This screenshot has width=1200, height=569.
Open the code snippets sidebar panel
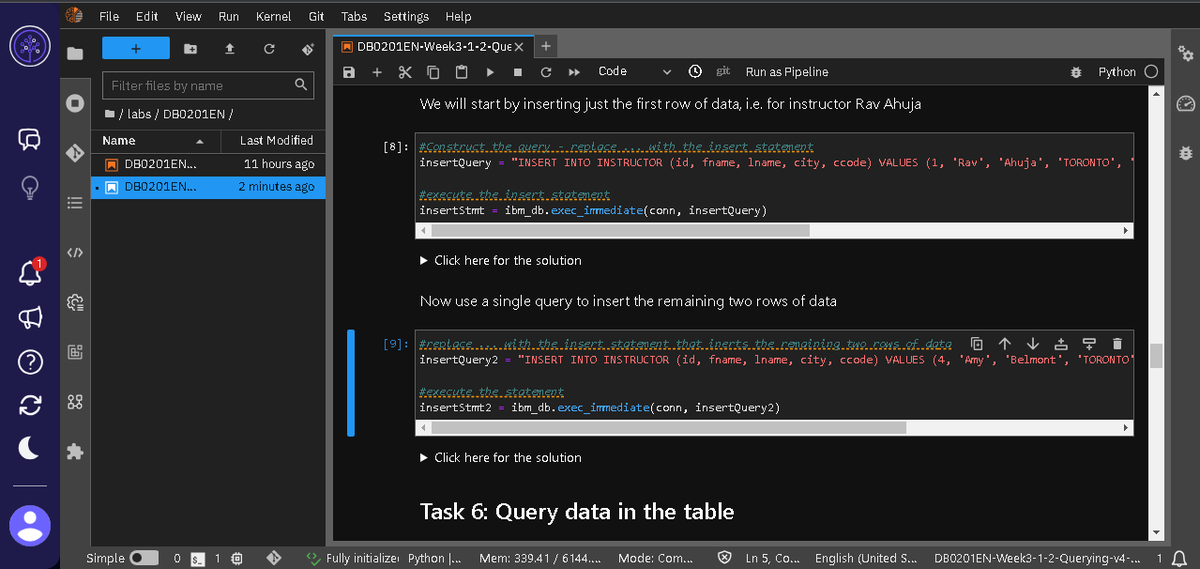[74, 253]
